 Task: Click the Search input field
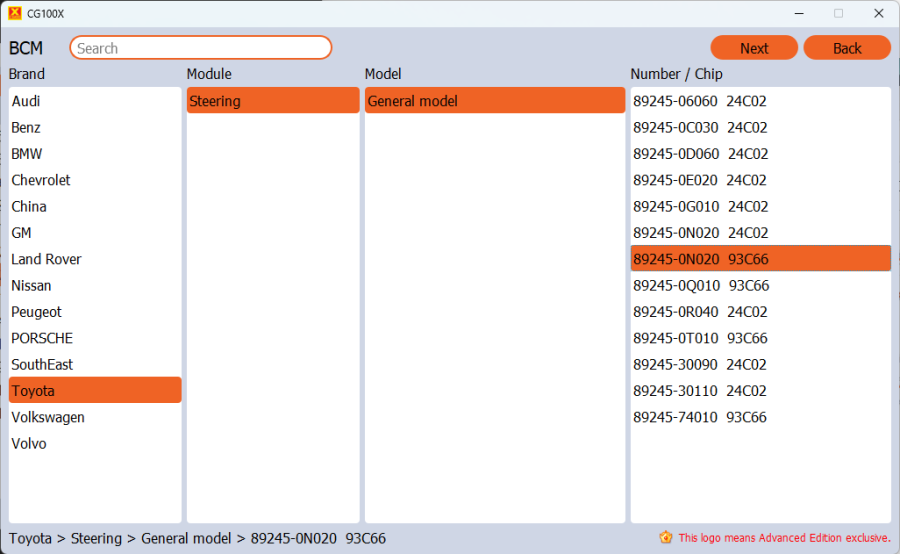(200, 48)
